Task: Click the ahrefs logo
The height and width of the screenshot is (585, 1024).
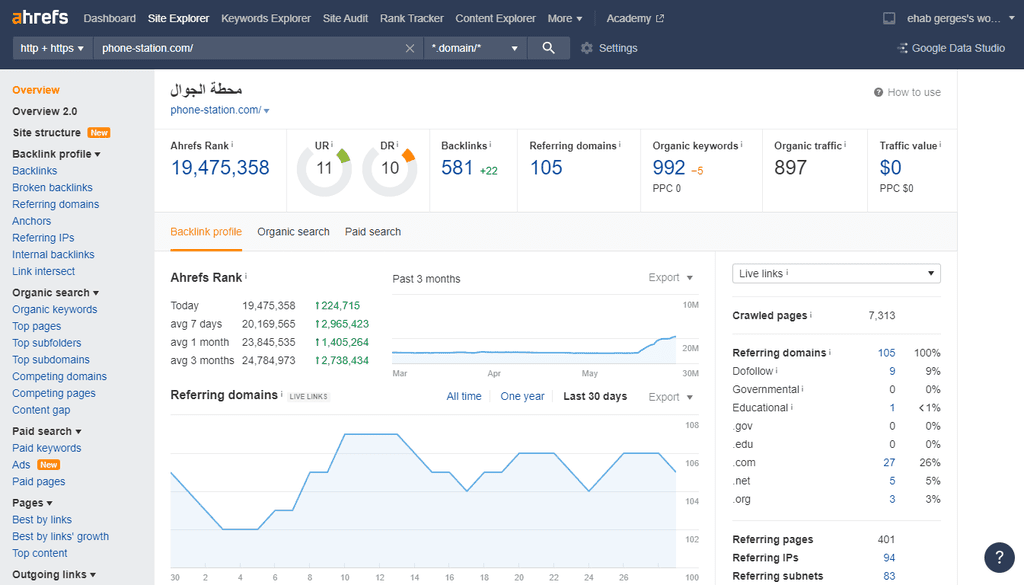Action: (x=40, y=17)
